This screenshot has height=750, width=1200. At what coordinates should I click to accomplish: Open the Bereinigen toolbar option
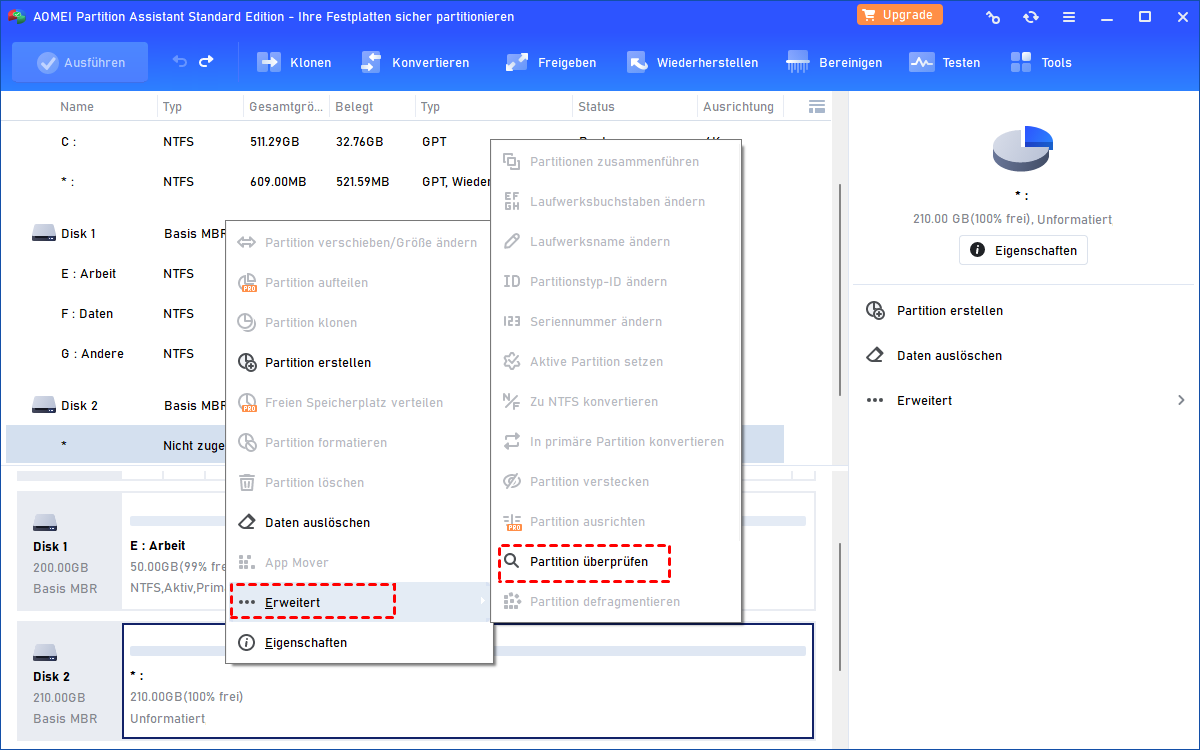point(834,62)
